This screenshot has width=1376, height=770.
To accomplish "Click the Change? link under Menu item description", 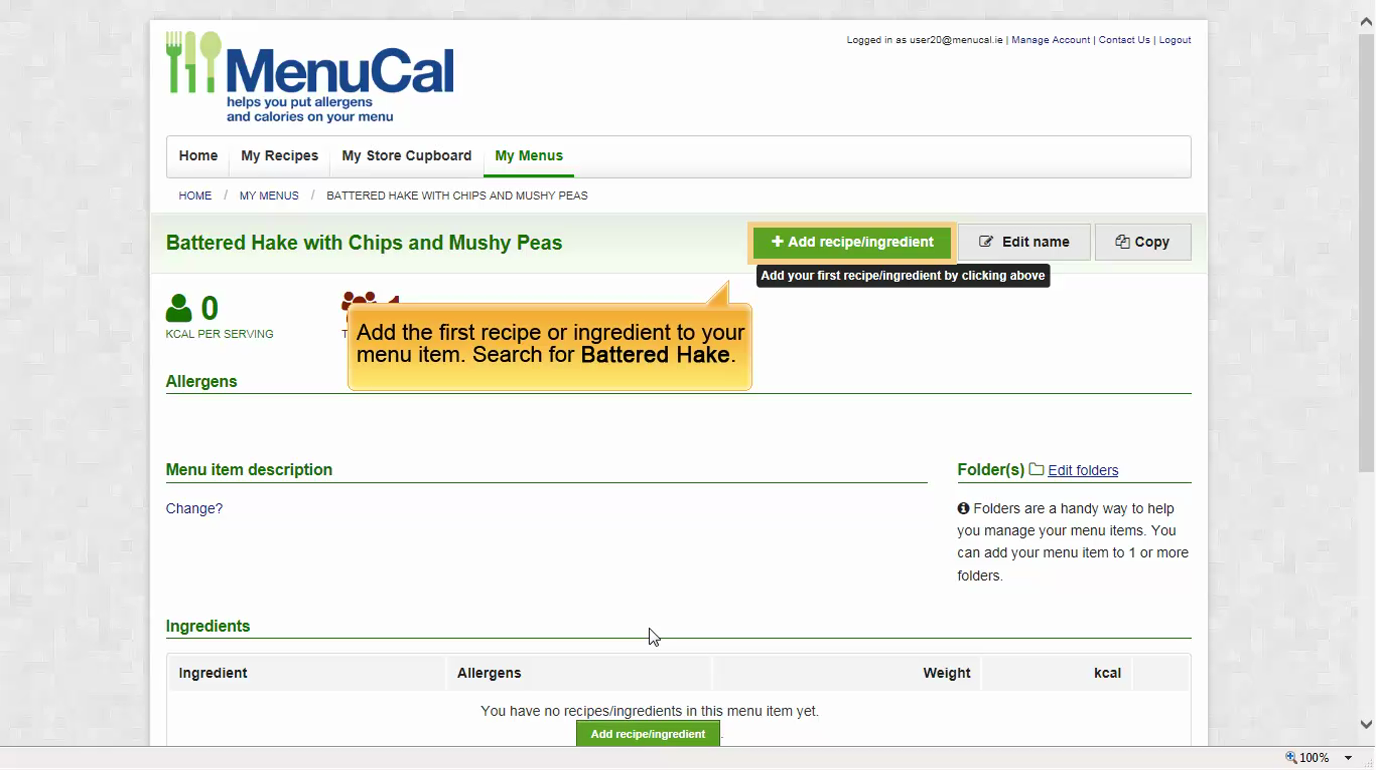I will click(194, 508).
